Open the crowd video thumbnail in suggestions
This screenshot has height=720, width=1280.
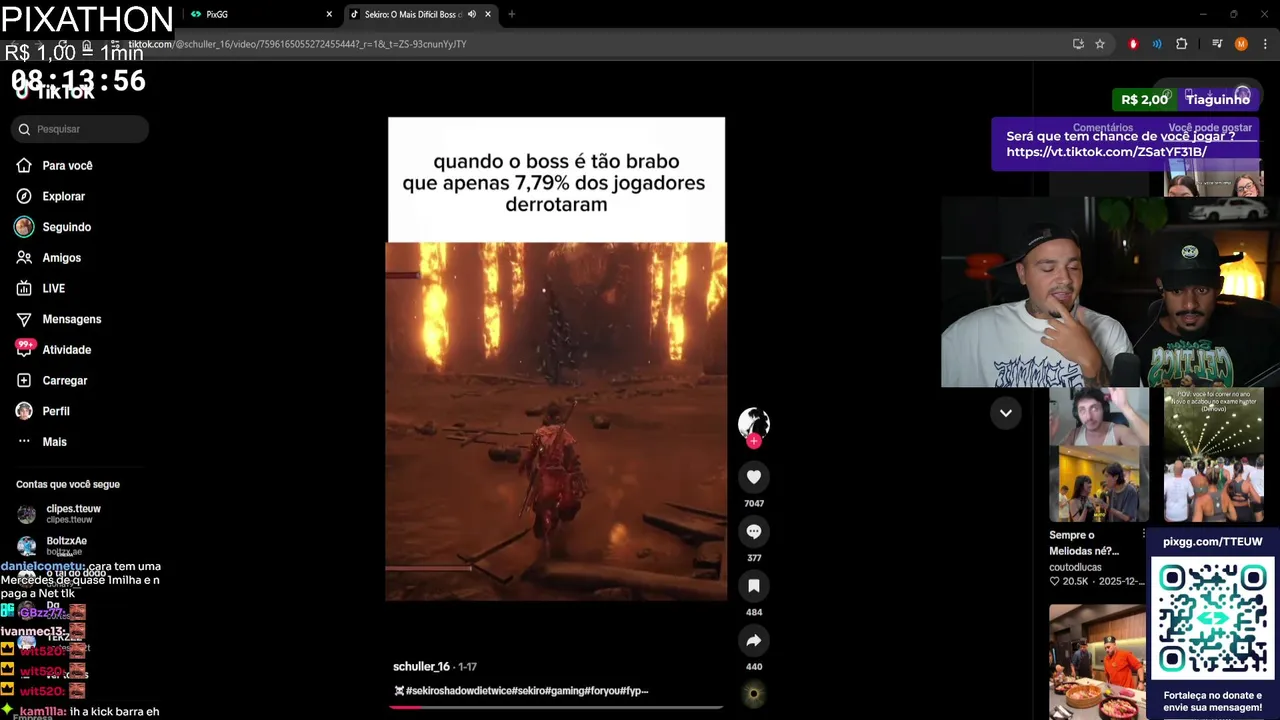tap(1213, 455)
